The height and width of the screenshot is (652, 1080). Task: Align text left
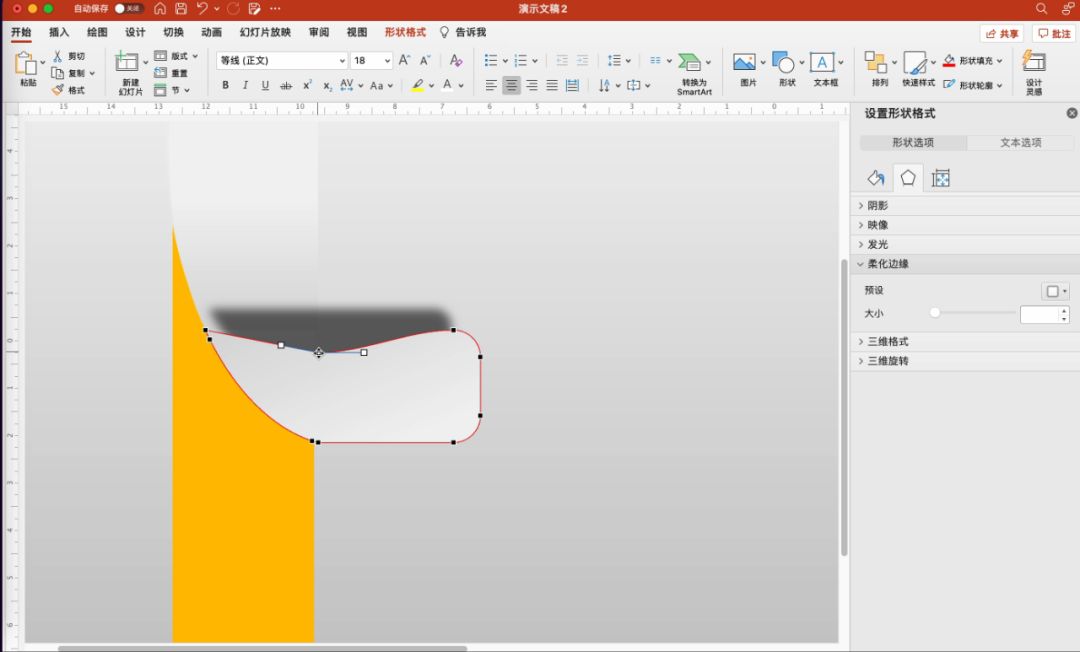(490, 85)
